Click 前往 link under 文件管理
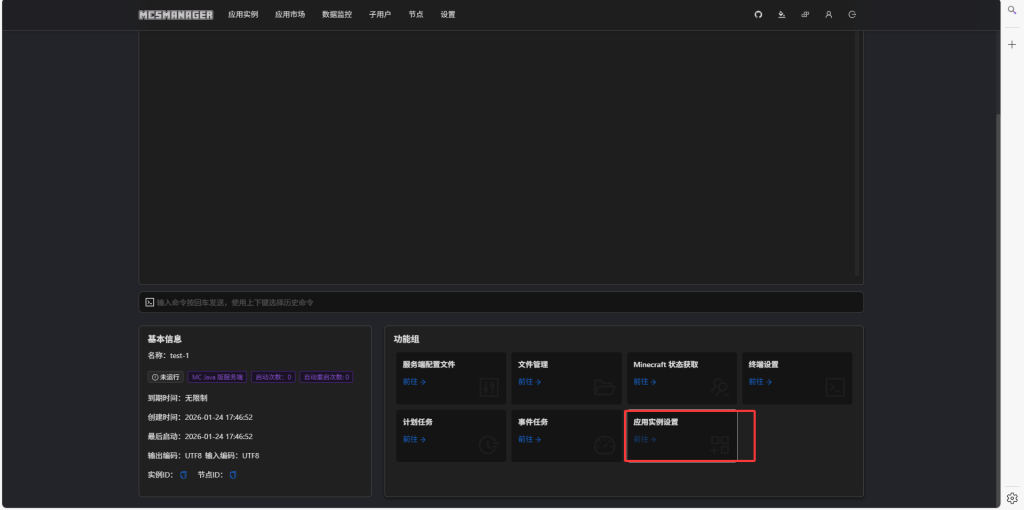This screenshot has width=1024, height=510. 529,382
